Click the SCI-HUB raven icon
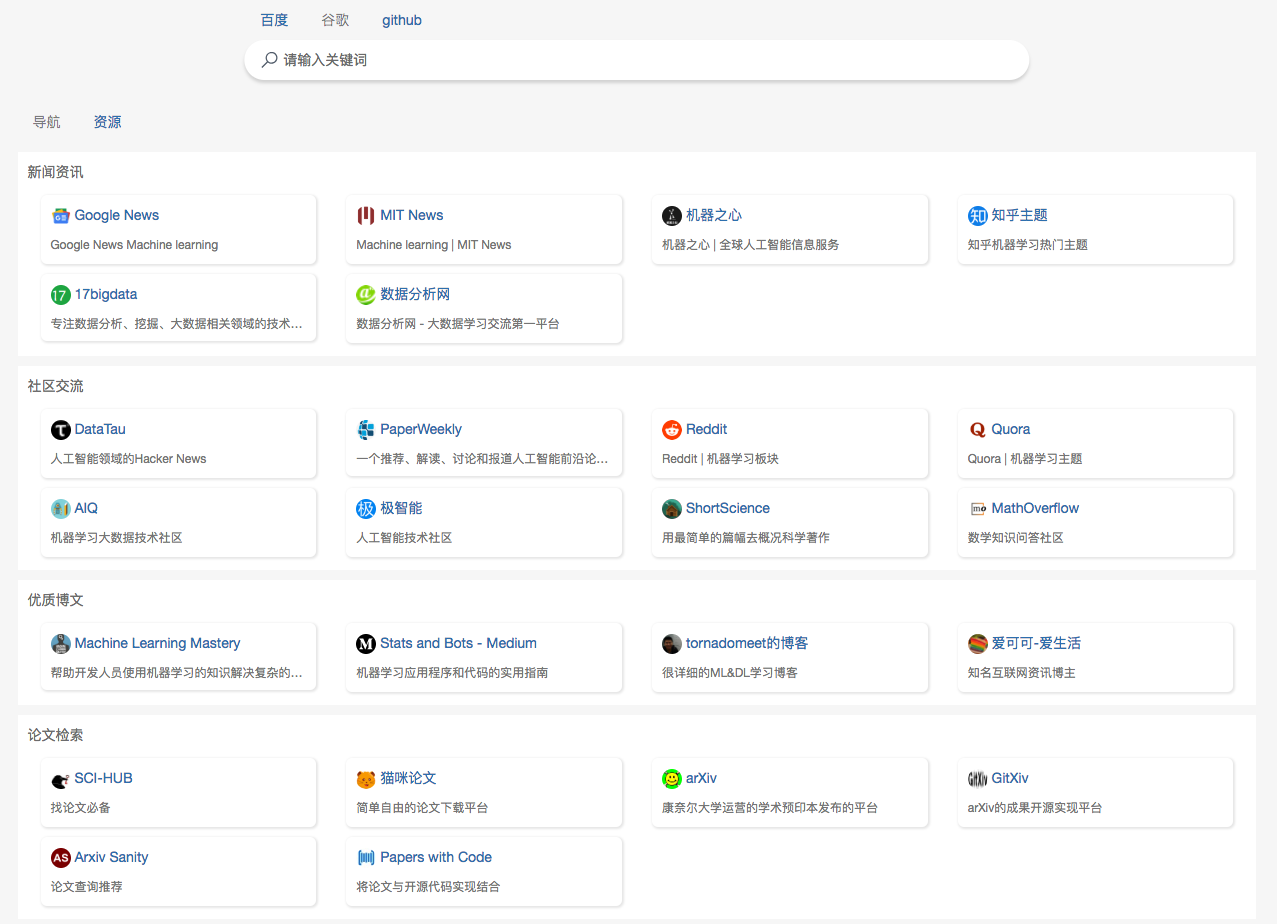 [x=61, y=778]
